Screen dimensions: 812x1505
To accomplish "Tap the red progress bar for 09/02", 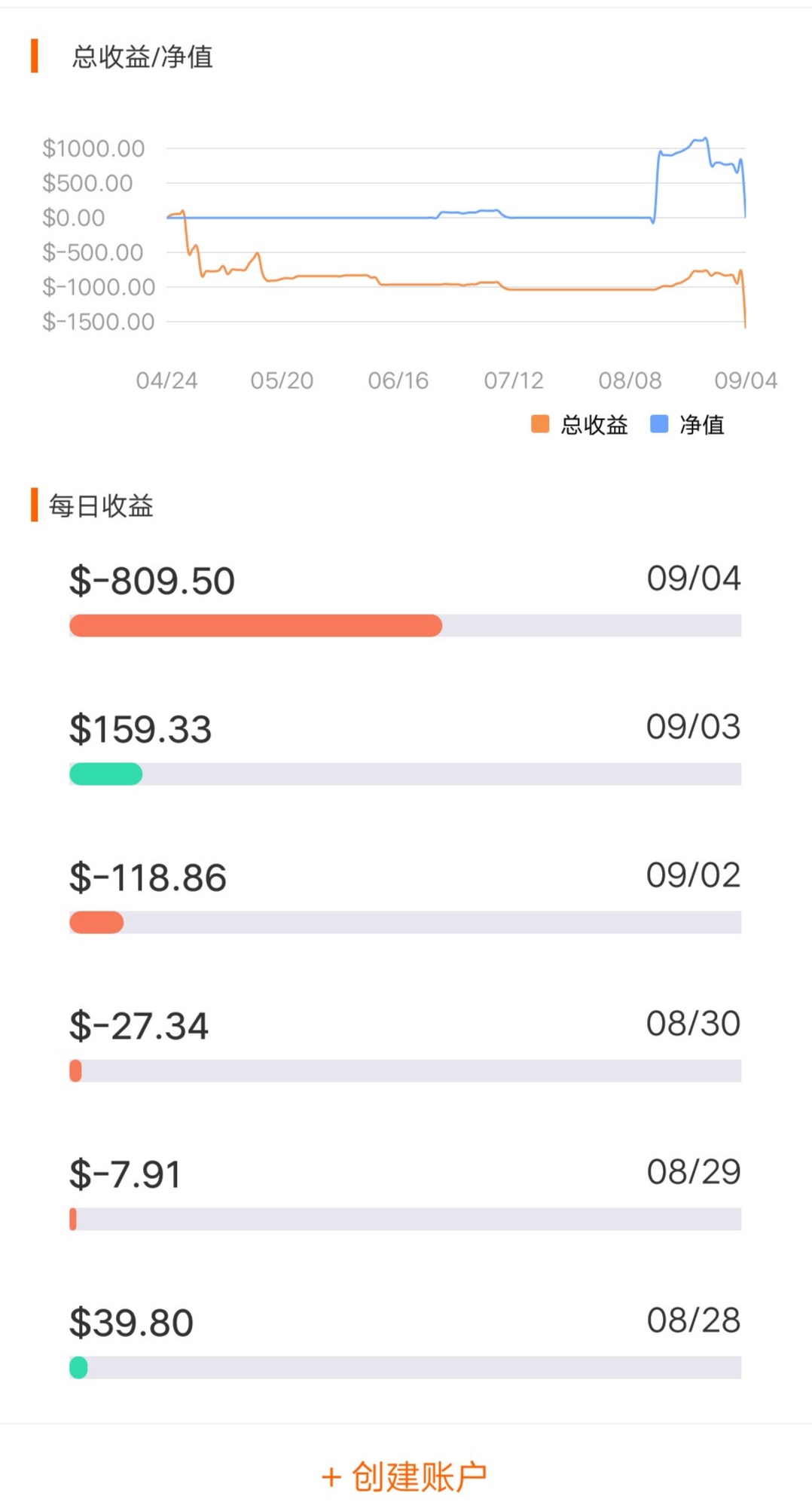I will [96, 922].
